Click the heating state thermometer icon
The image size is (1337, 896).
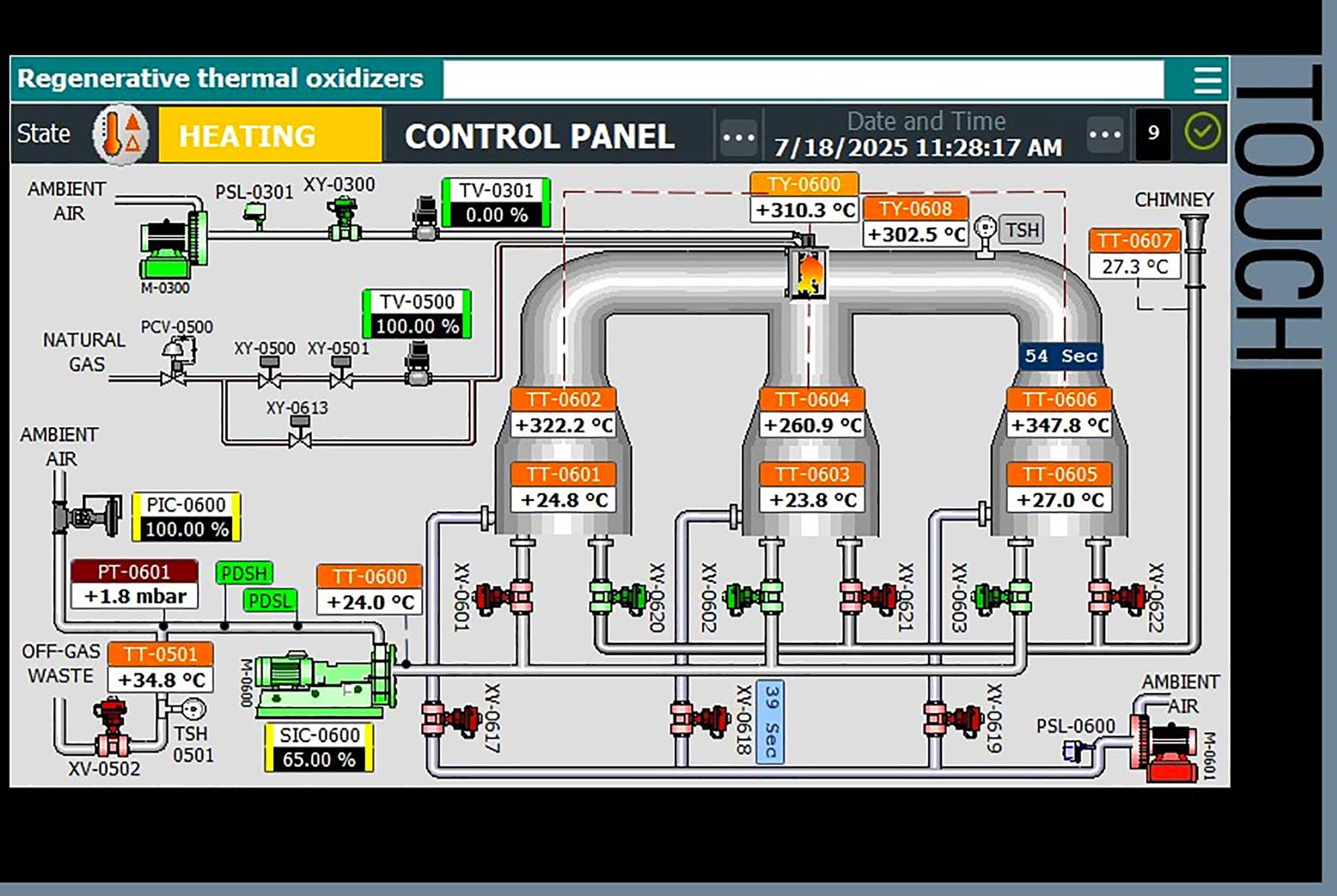pyautogui.click(x=121, y=135)
